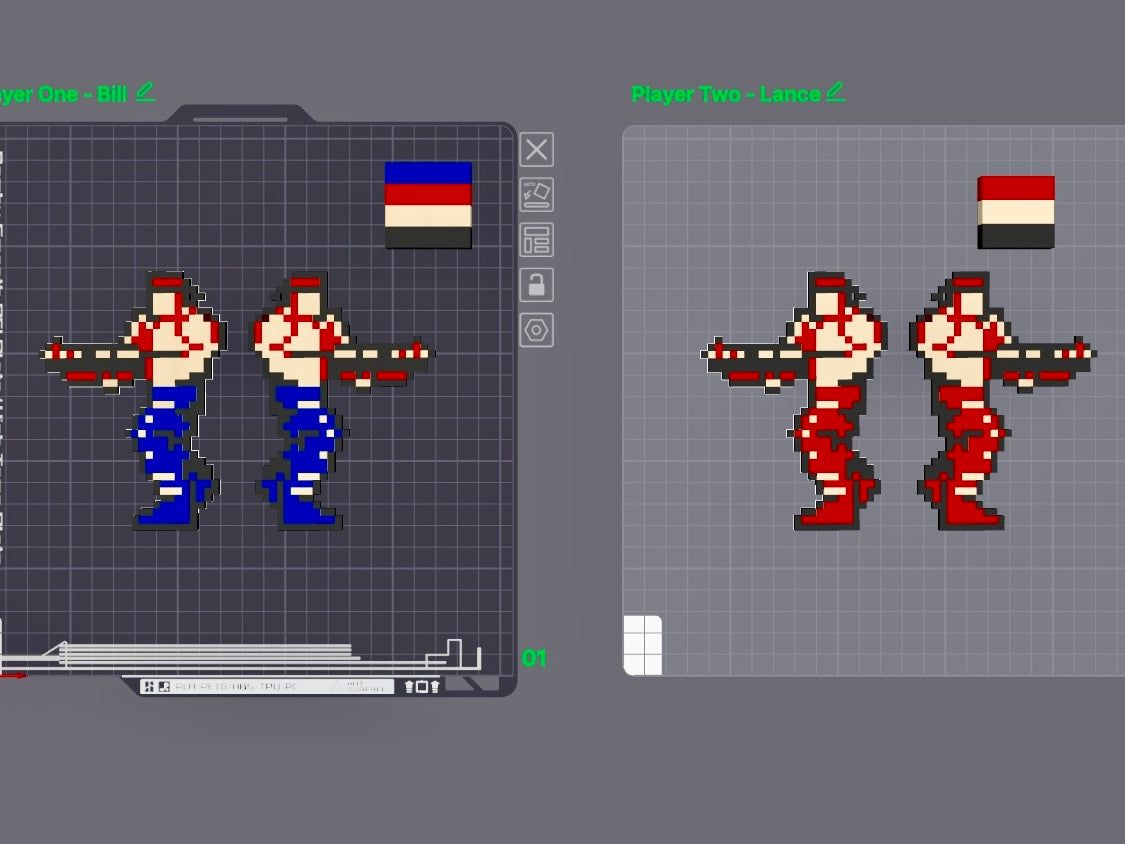
Task: Click the X icon to remove plate 01 objects
Action: 536,150
